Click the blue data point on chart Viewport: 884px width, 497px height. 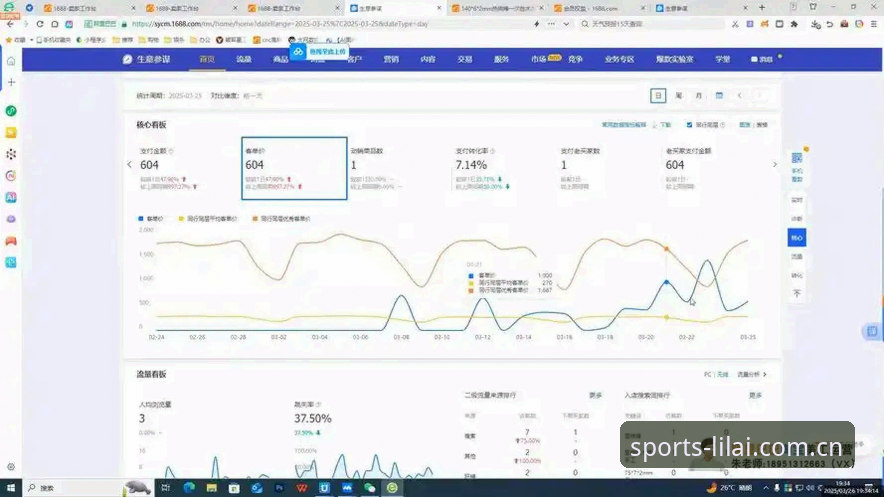(666, 282)
